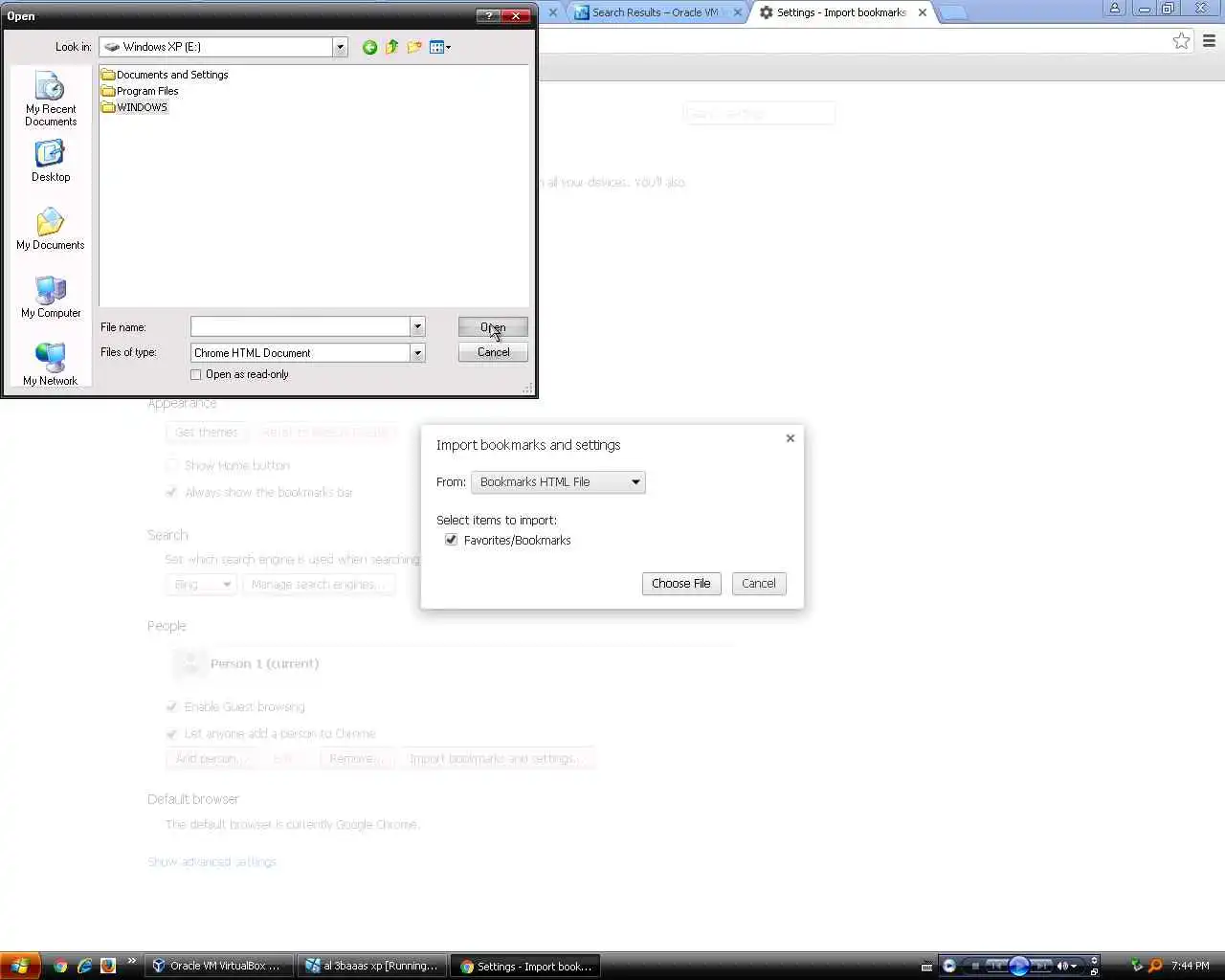Click the Windows Start orb

[x=19, y=966]
